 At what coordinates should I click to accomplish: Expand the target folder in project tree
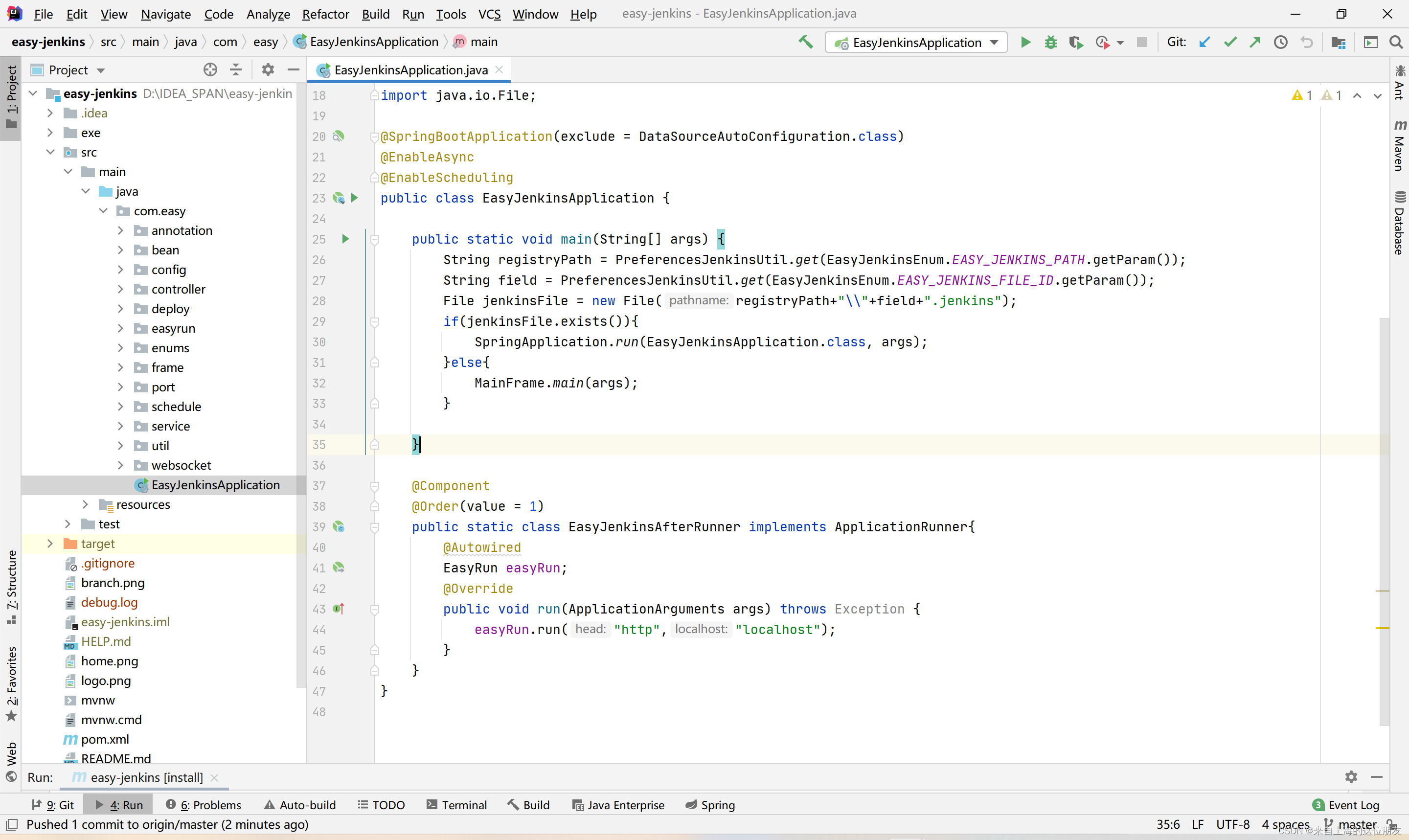(x=50, y=543)
